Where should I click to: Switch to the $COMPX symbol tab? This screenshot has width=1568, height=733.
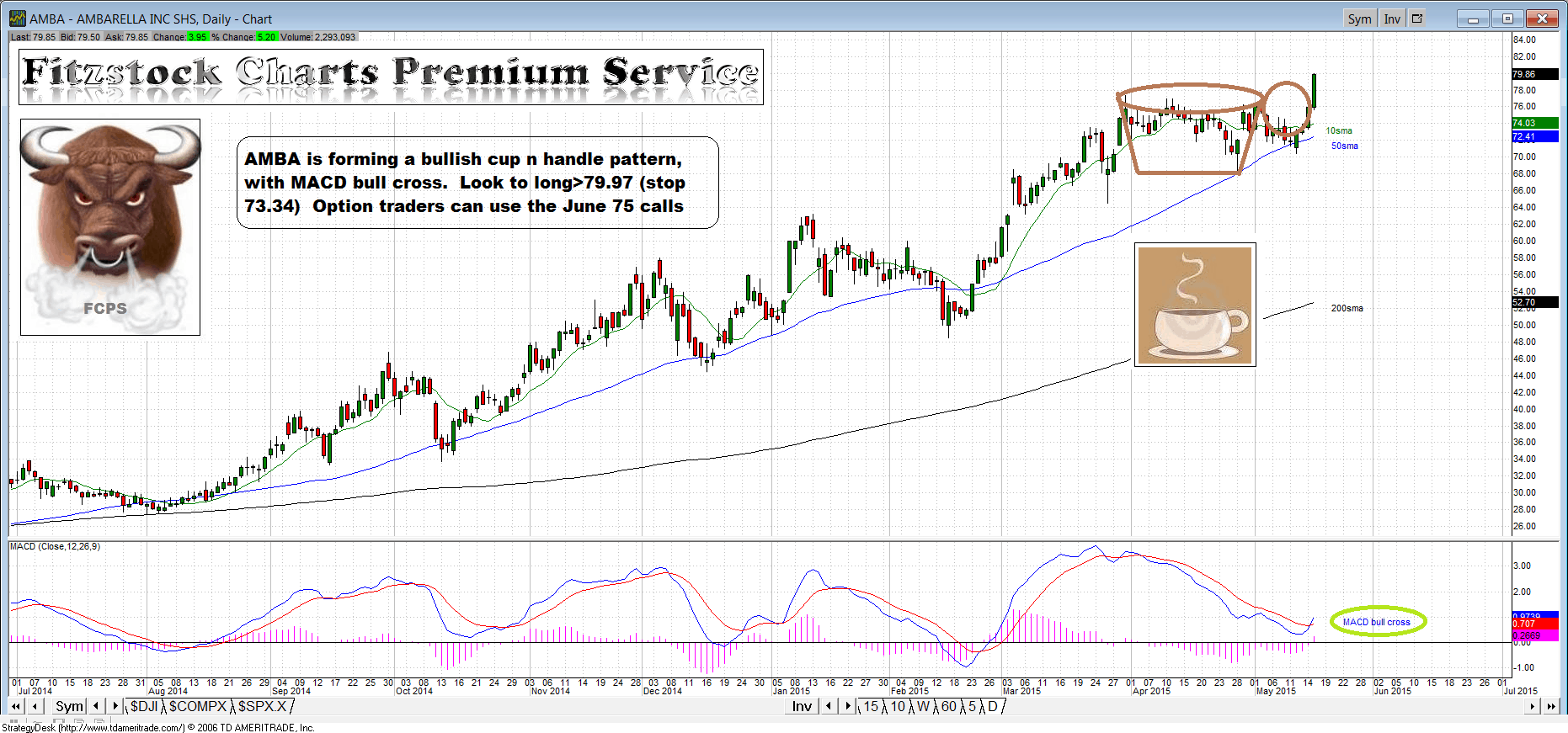point(198,707)
